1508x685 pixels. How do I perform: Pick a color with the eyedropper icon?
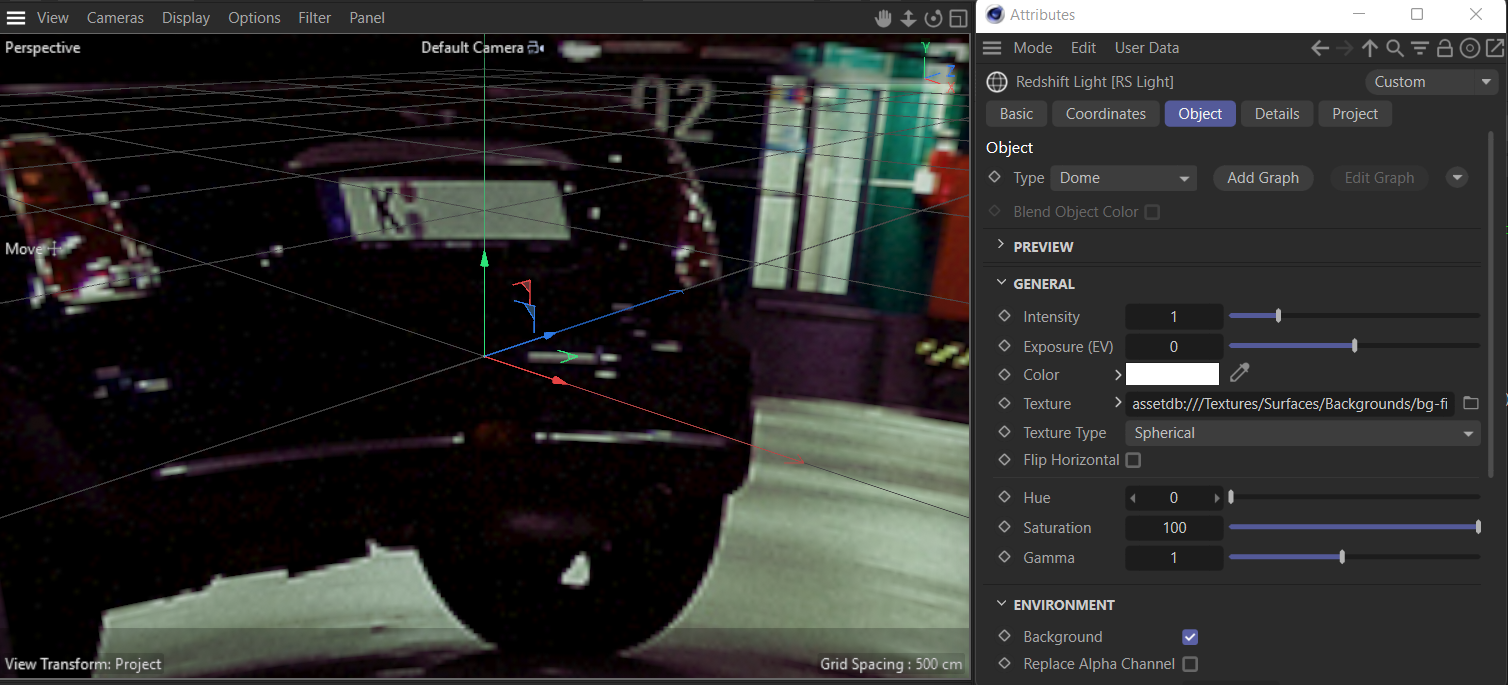click(1240, 374)
